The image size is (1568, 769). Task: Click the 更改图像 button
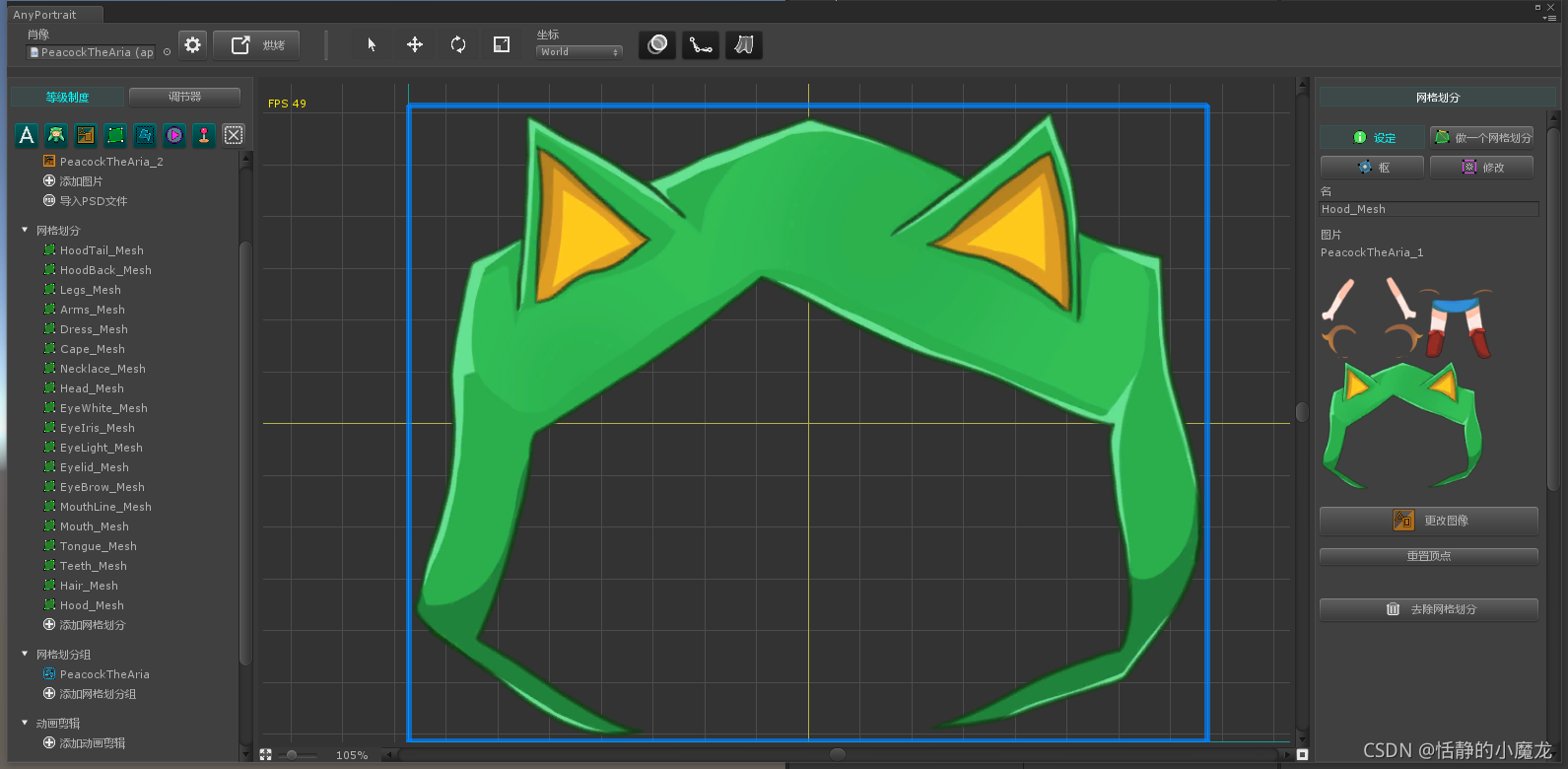[1429, 521]
